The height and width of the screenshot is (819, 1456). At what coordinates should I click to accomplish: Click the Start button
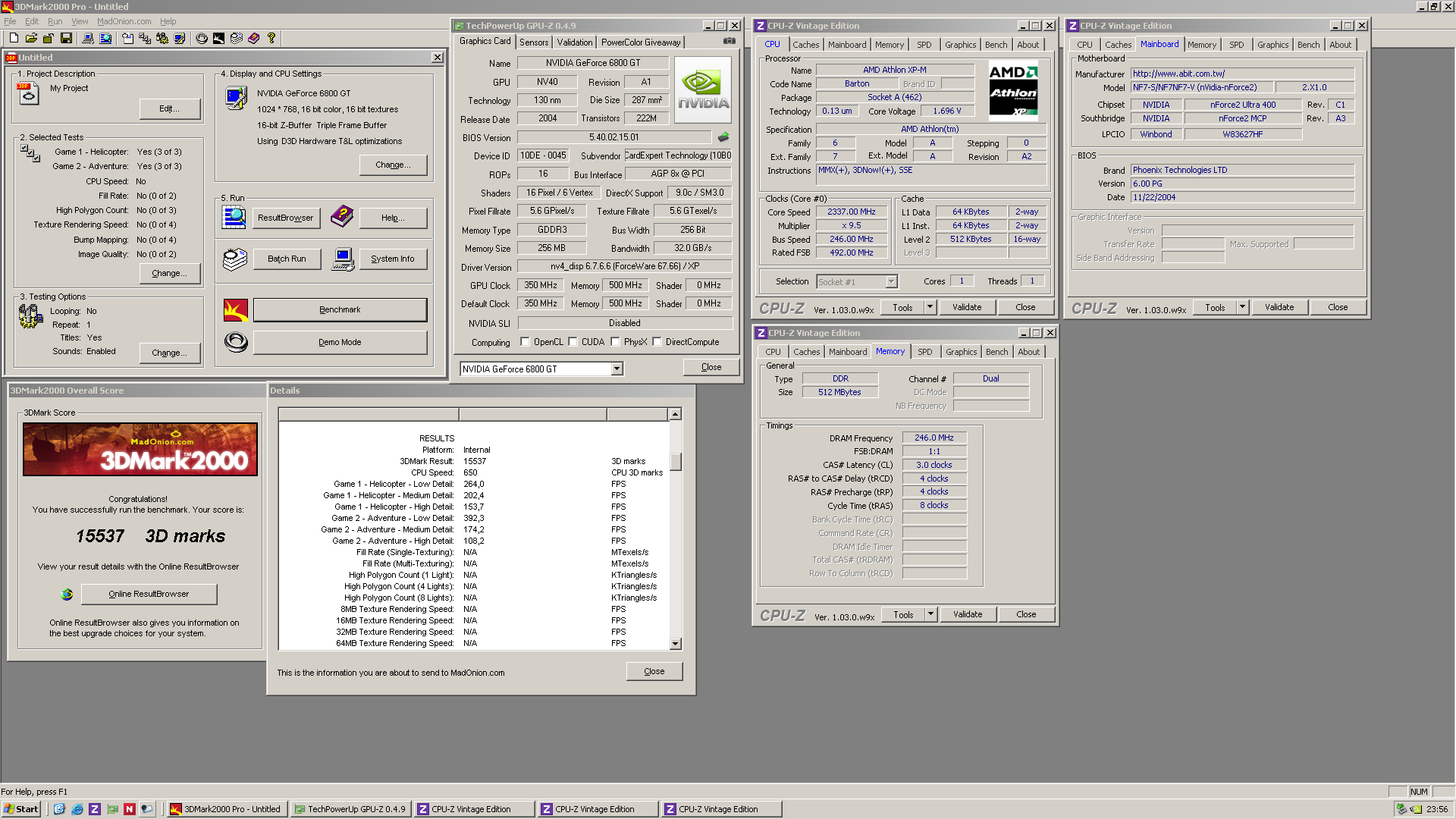click(x=21, y=809)
